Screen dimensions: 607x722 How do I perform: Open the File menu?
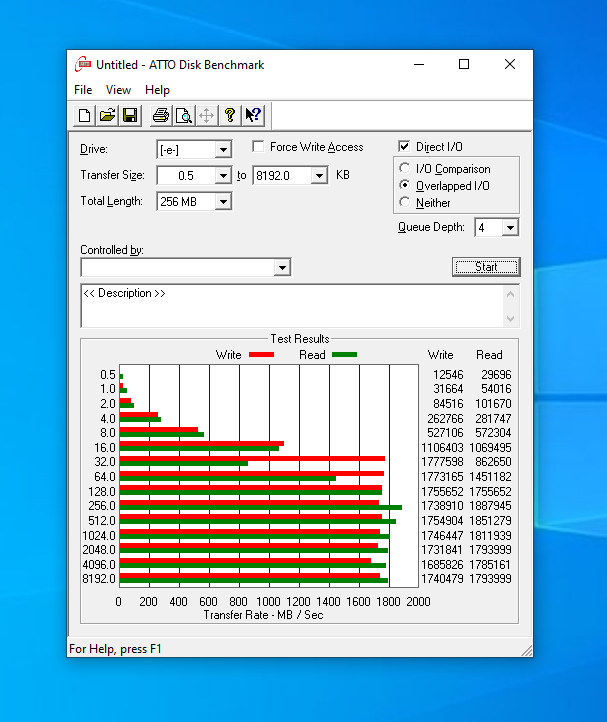pos(83,90)
